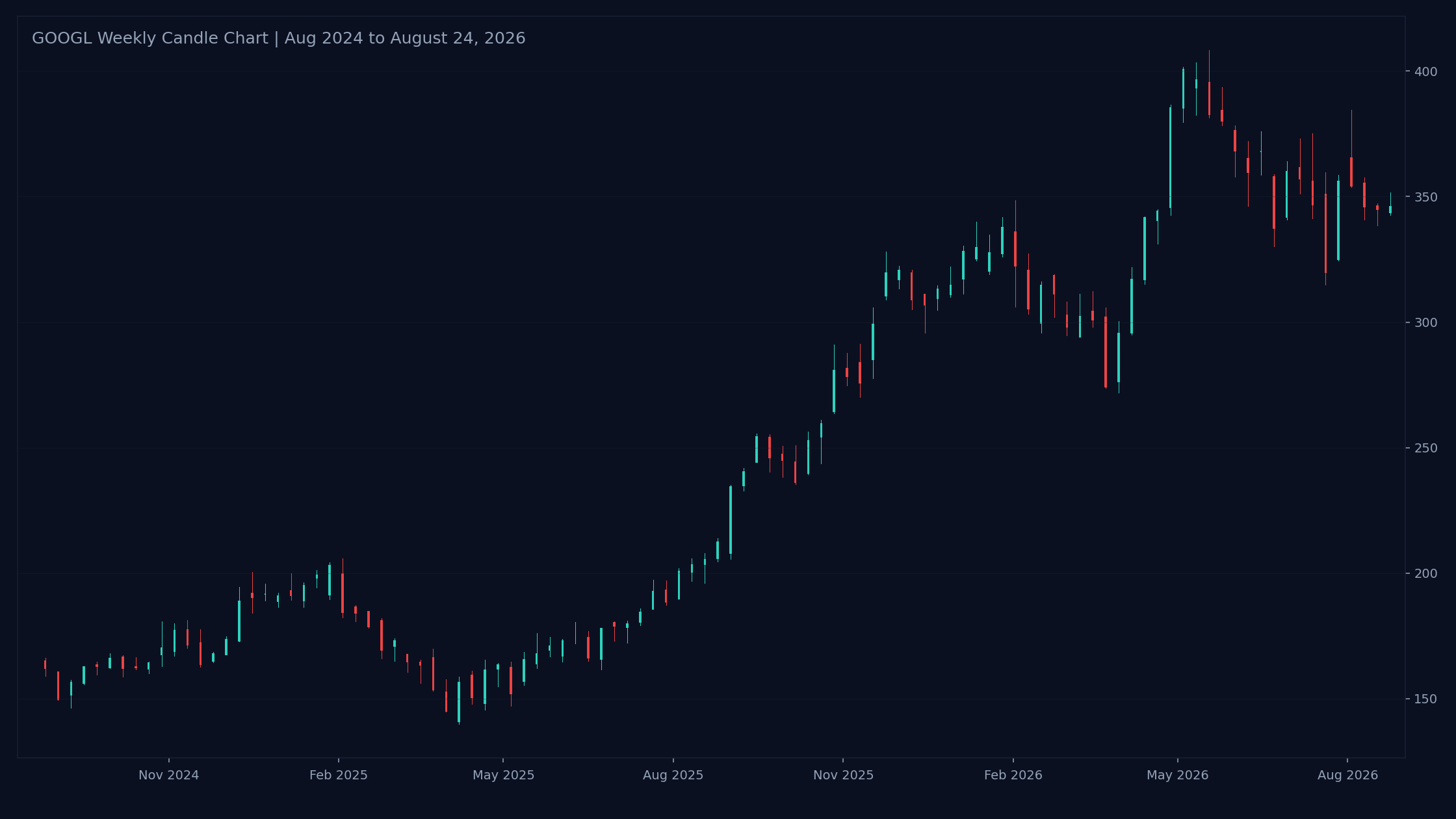Click the 150 price axis label
Image resolution: width=1456 pixels, height=819 pixels.
pos(1426,699)
